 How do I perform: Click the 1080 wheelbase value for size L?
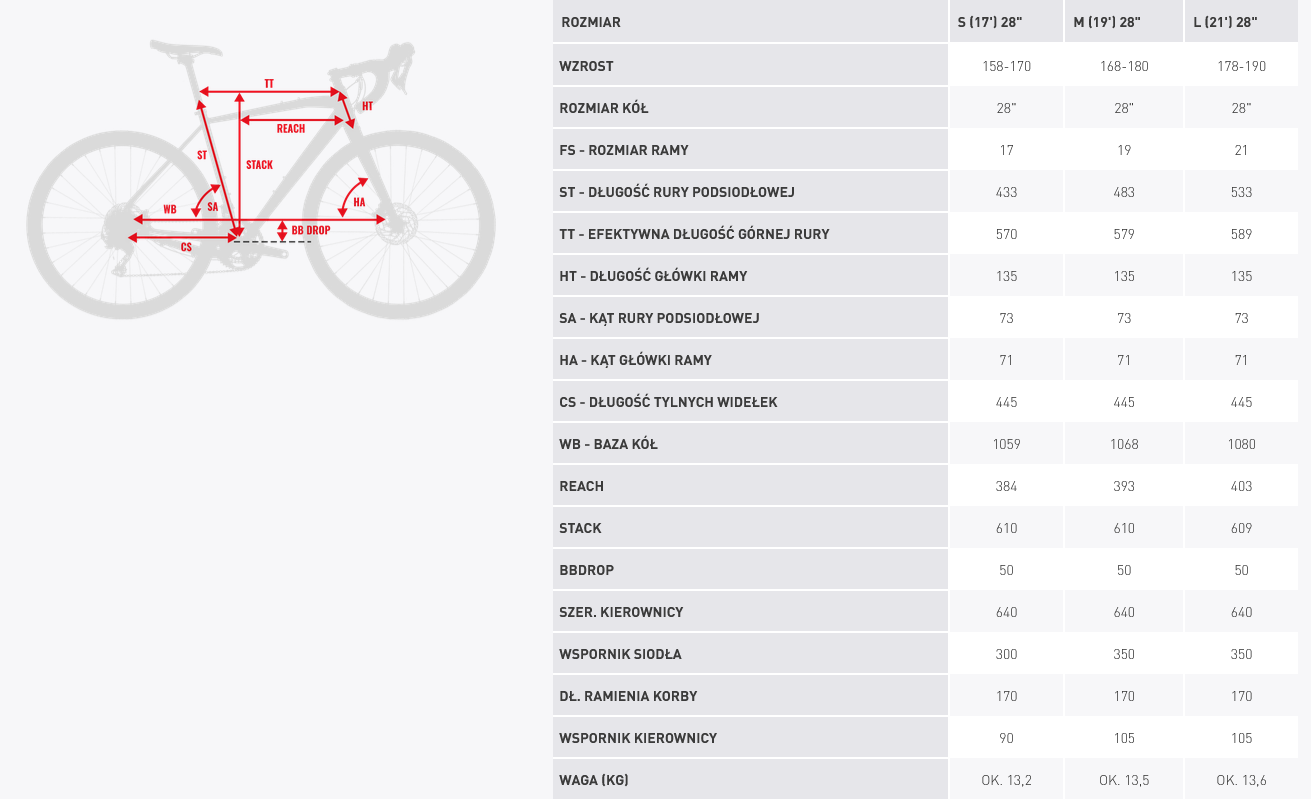(1241, 444)
